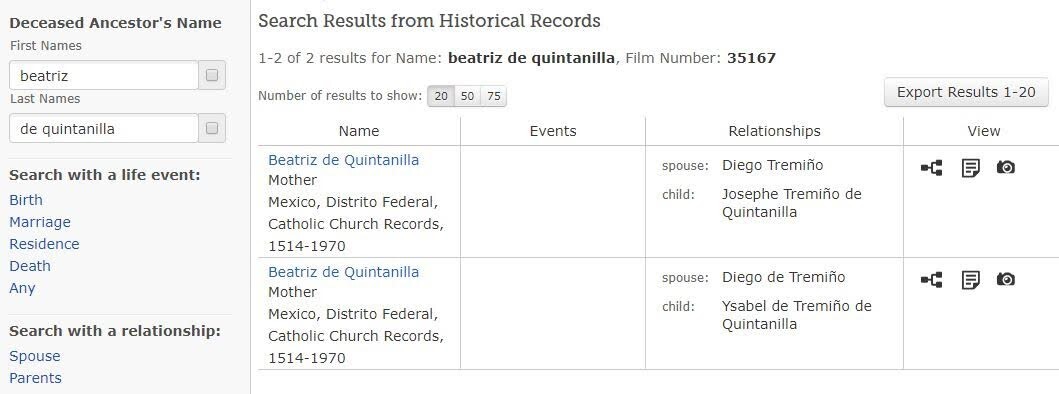The height and width of the screenshot is (394, 1059).
Task: Show 20 results per page
Action: point(441,96)
